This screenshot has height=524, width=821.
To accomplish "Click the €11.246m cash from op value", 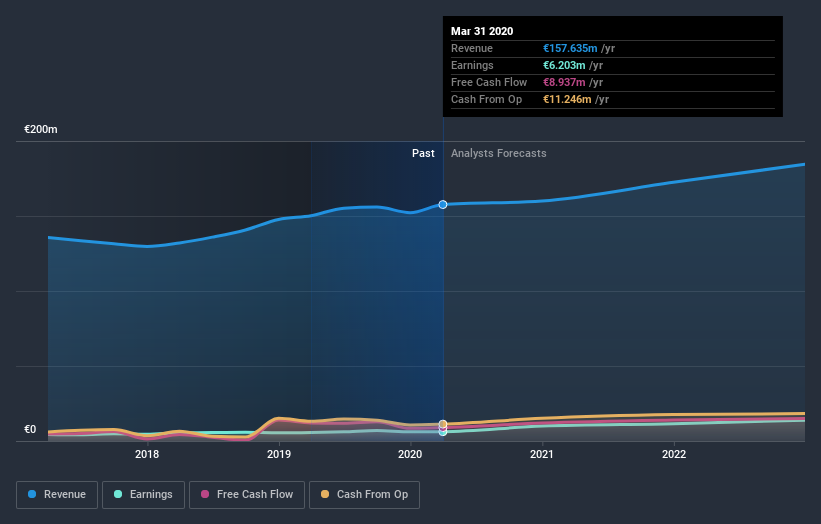I will pos(567,99).
